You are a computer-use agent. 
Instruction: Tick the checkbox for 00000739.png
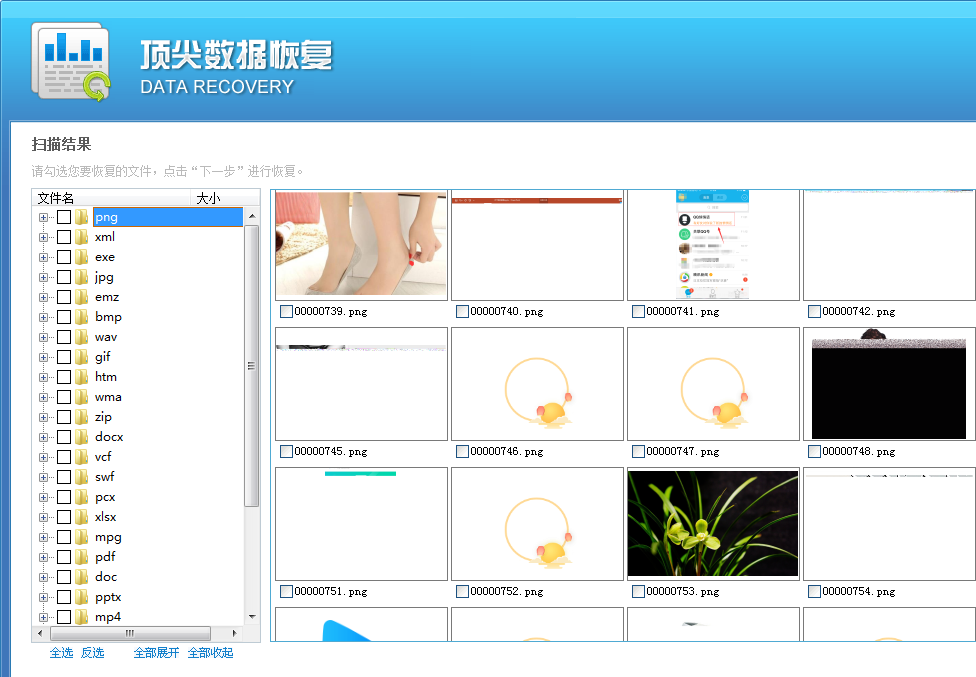(286, 311)
